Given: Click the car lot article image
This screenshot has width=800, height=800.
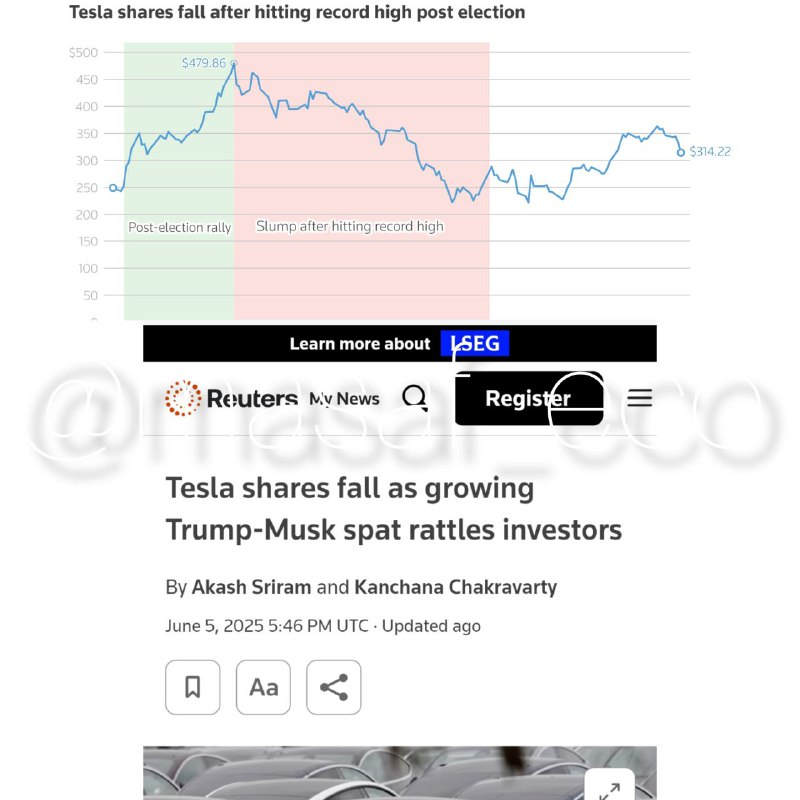Looking at the screenshot, I should coord(399,773).
